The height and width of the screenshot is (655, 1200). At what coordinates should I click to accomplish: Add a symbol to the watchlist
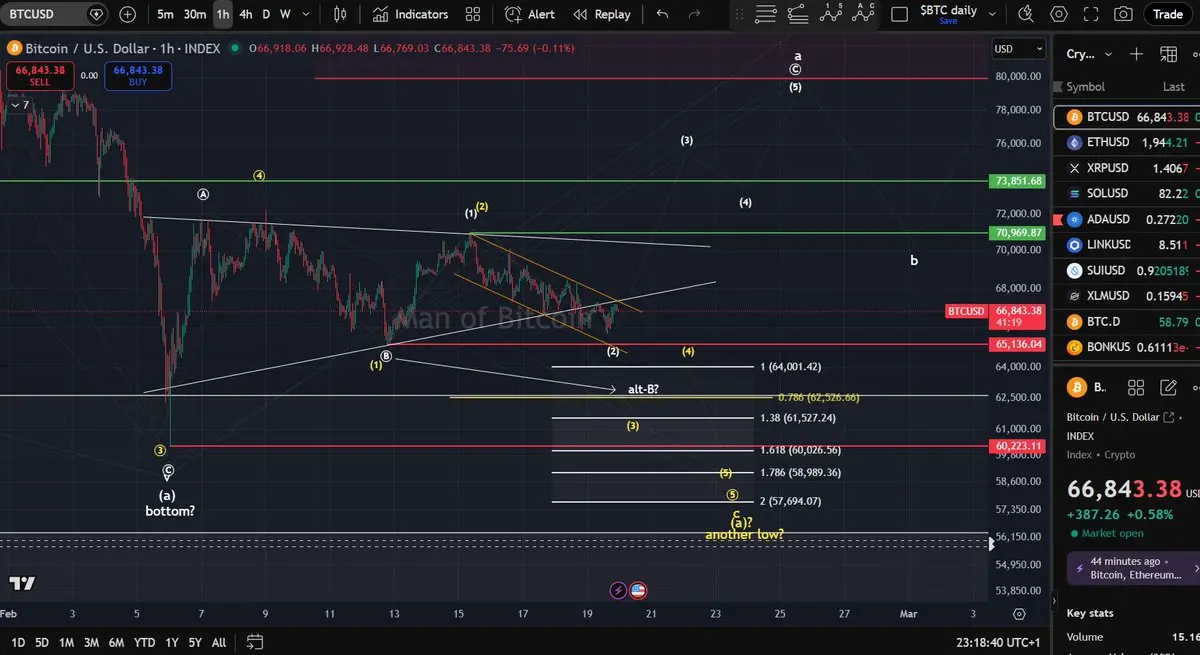point(1136,54)
